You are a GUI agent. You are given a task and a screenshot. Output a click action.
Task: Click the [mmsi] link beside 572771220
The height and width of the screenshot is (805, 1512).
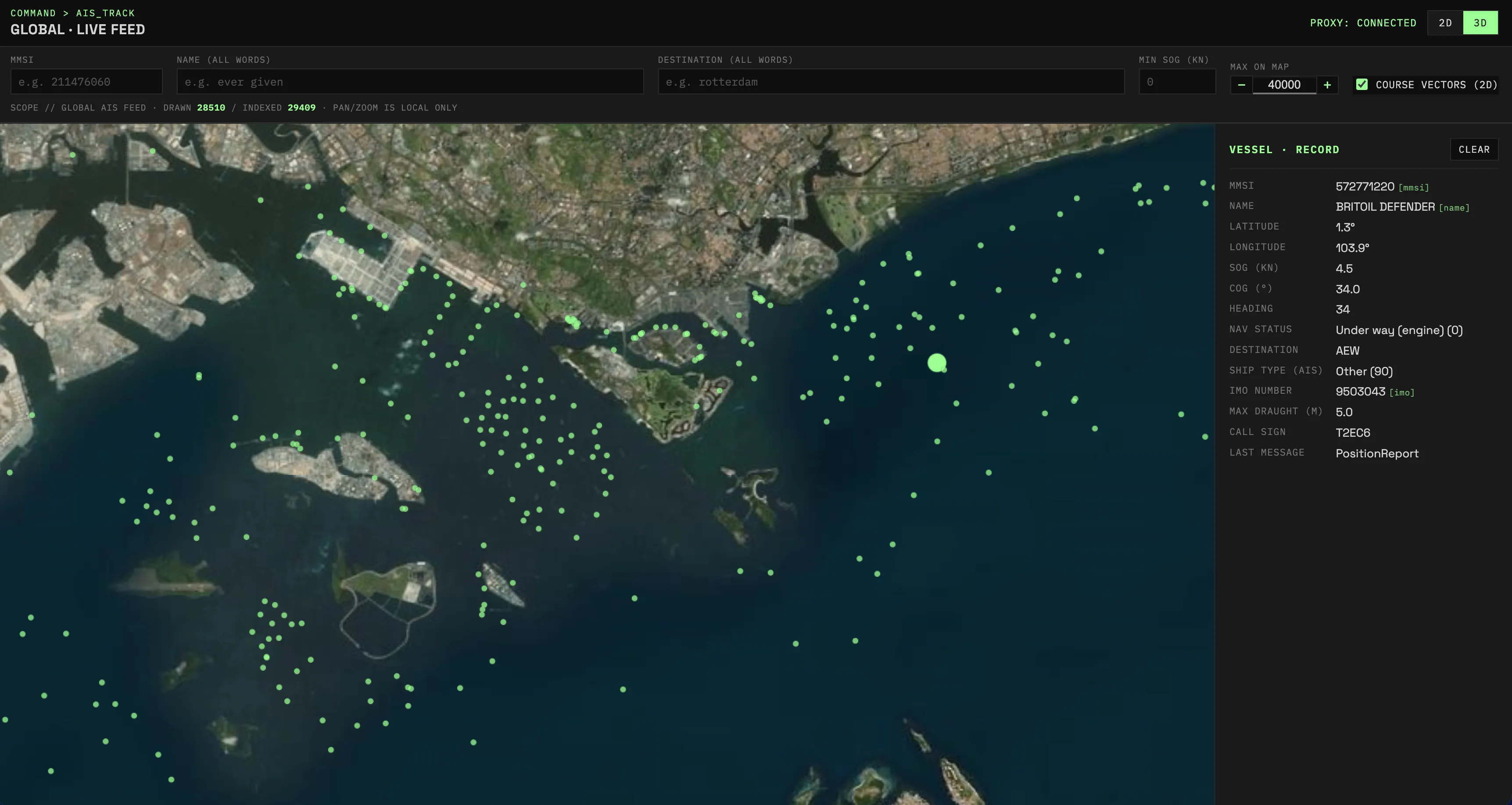point(1413,188)
